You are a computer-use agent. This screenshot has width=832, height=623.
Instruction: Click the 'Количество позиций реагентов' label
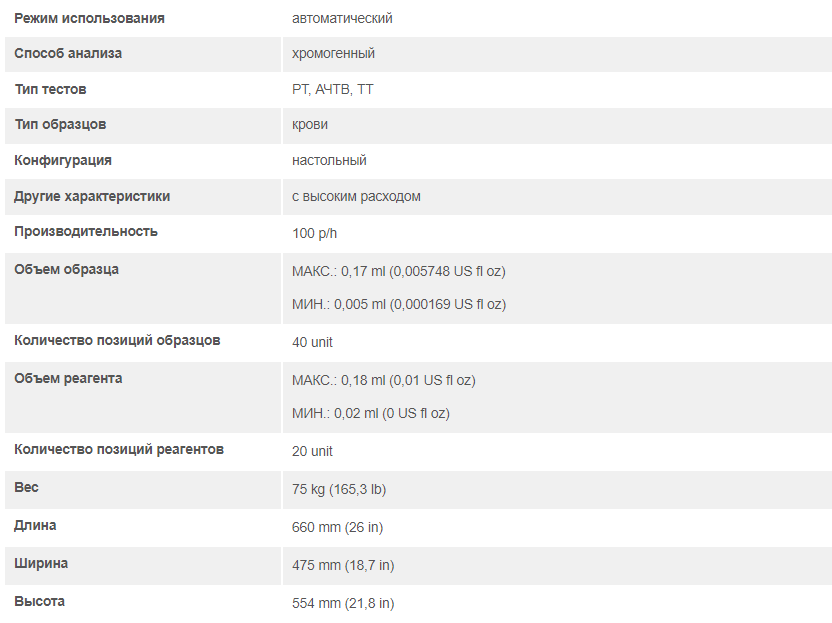[x=119, y=449]
